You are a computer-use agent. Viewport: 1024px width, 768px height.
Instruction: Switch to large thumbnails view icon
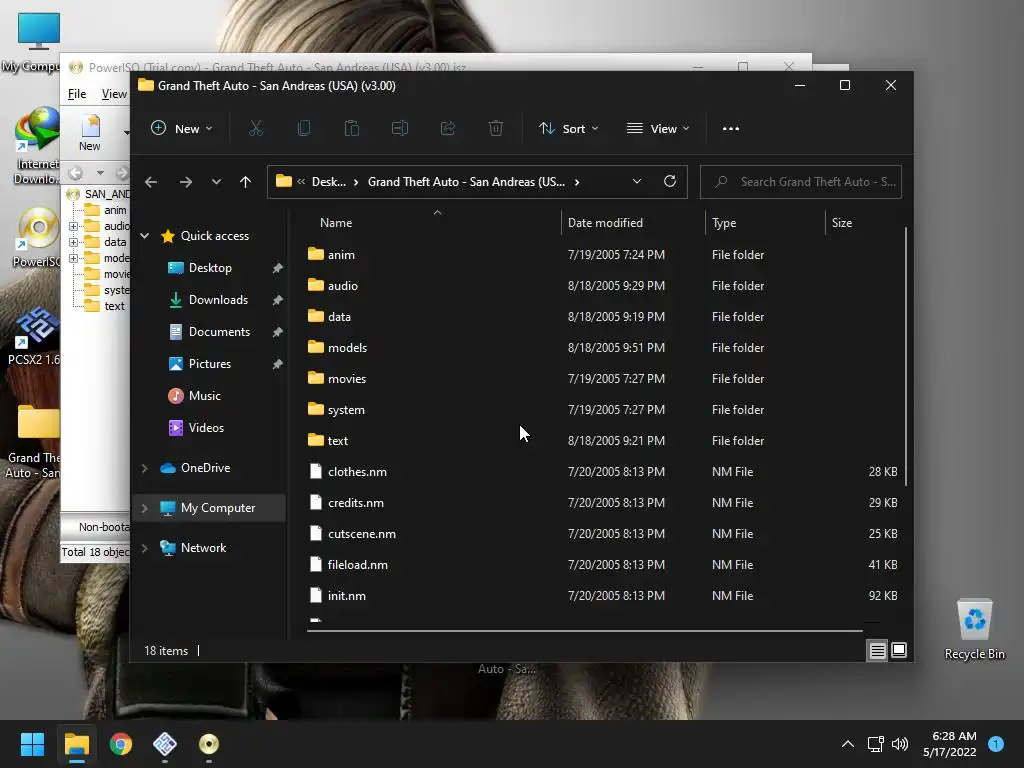pyautogui.click(x=899, y=650)
